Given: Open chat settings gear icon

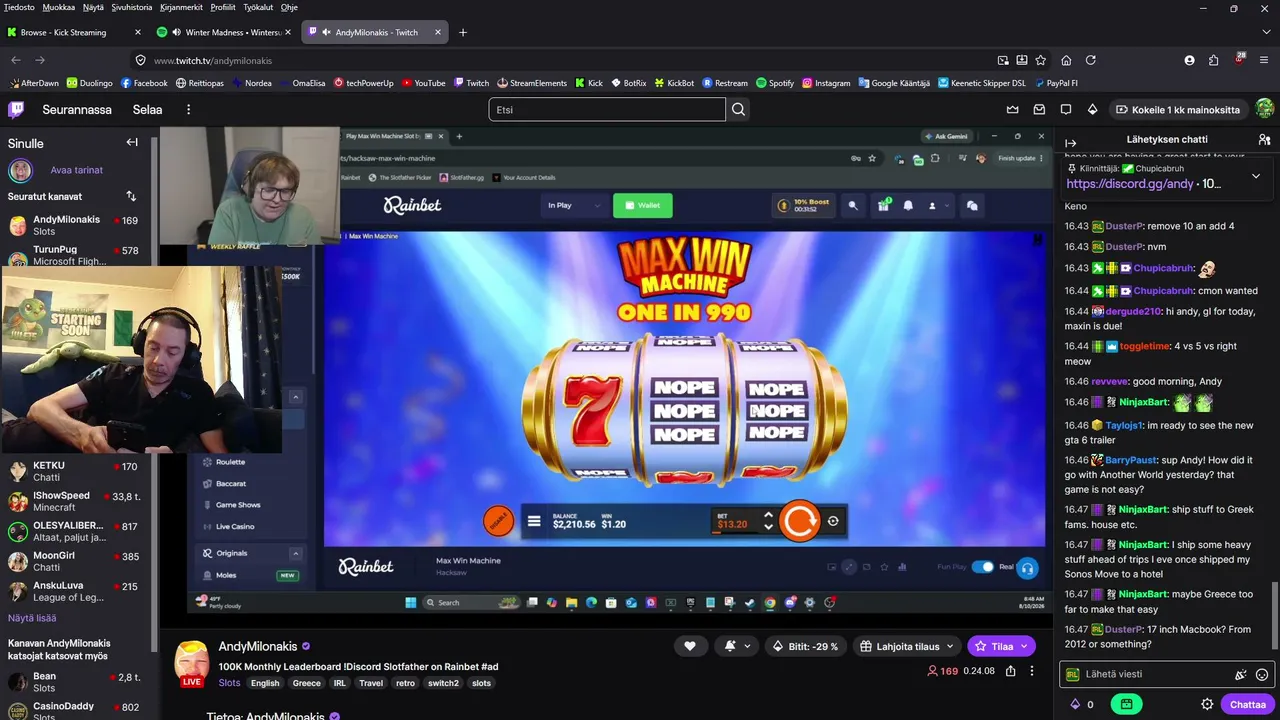Looking at the screenshot, I should point(1207,704).
